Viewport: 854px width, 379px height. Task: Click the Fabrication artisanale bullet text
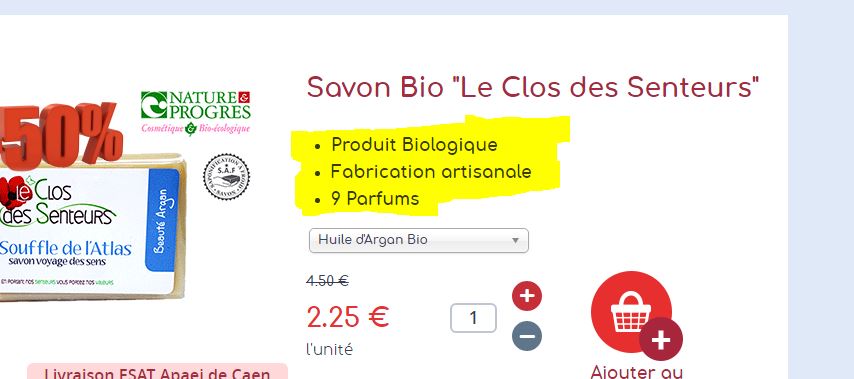(431, 172)
